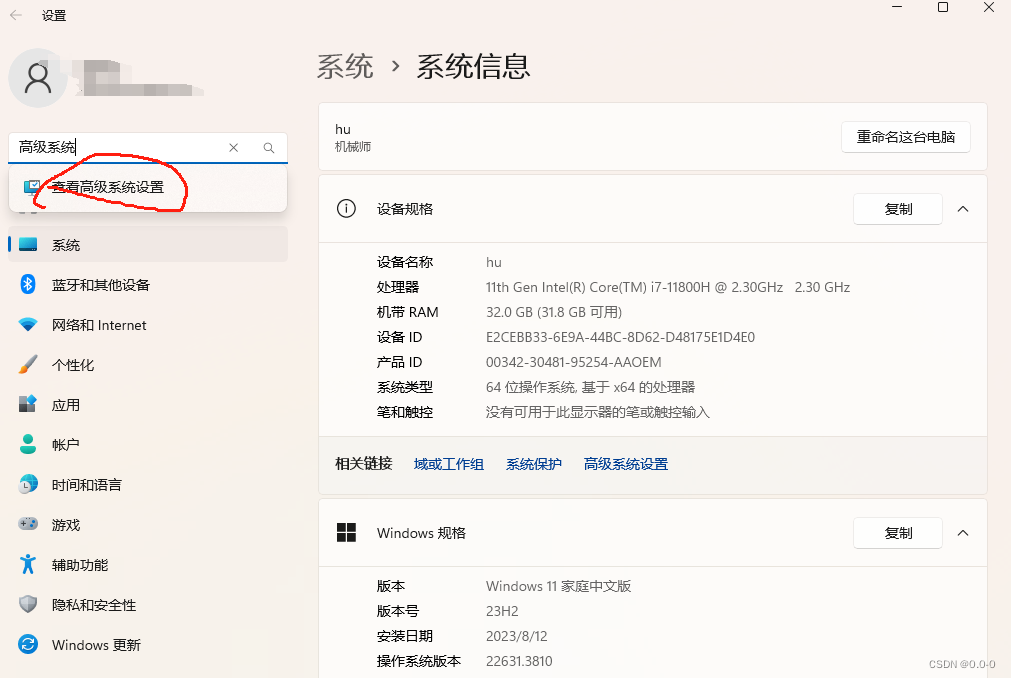The image size is (1011, 678).
Task: Click the 系统 monitor icon in sidebar
Action: point(28,244)
